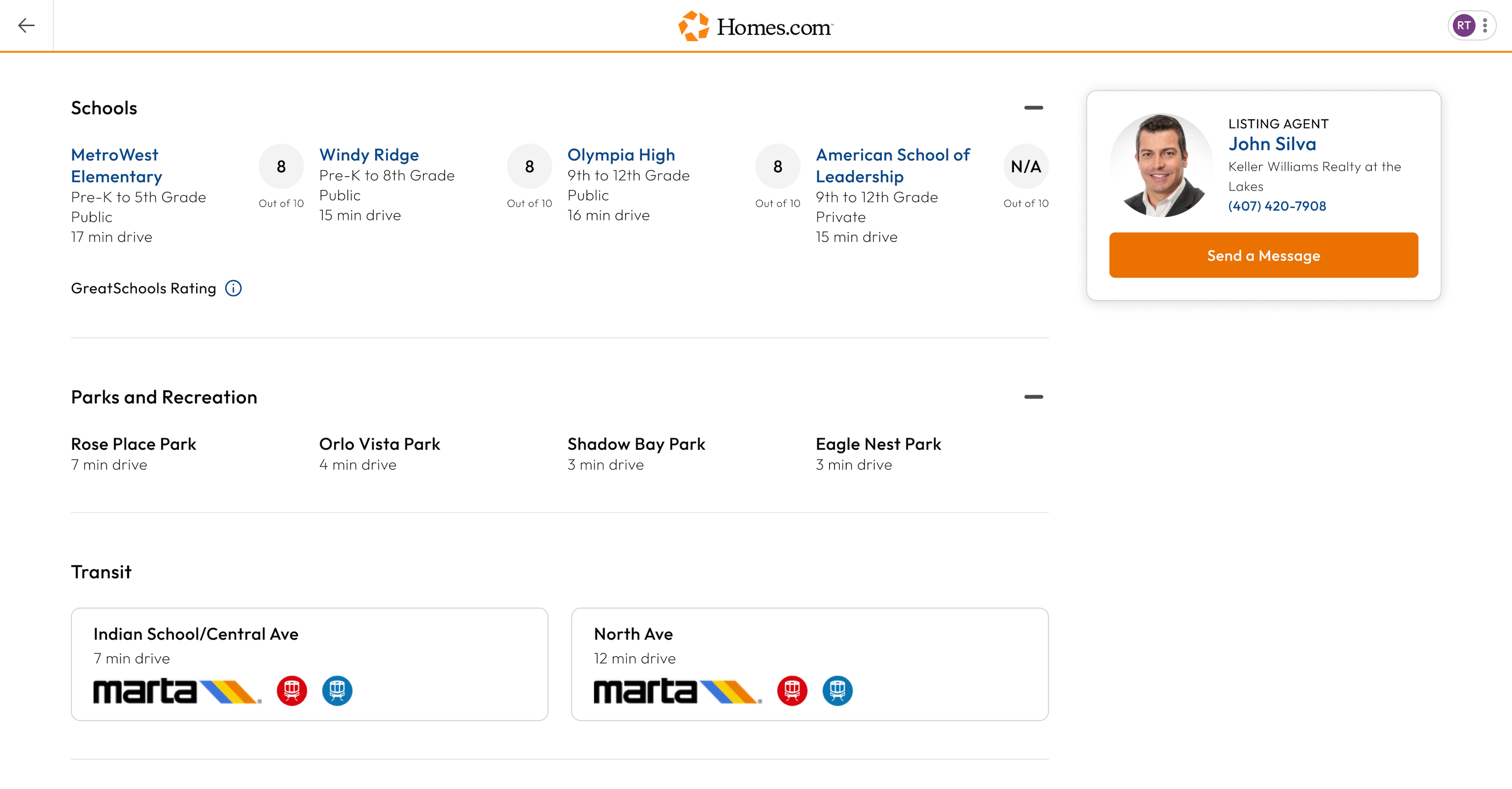Viewport: 1512px width, 789px height.
Task: Click the Indian School/Central Ave station title
Action: point(195,634)
